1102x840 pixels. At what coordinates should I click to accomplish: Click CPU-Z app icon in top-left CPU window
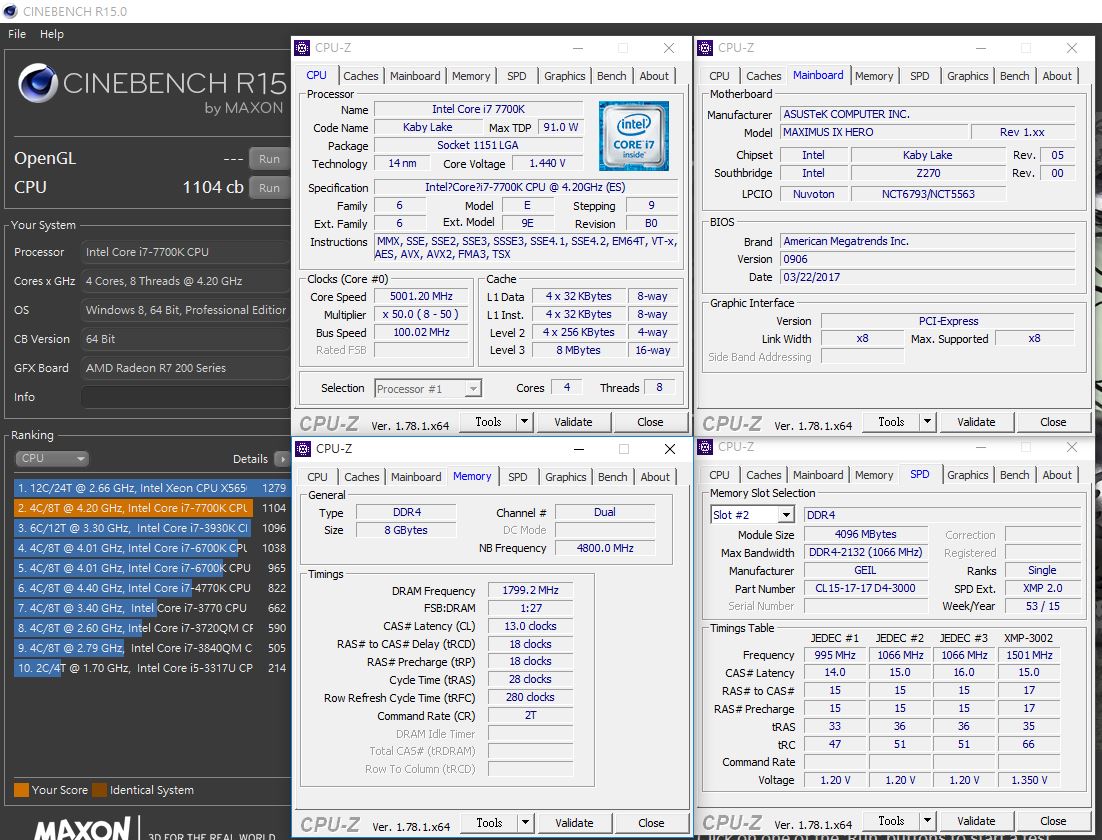302,48
